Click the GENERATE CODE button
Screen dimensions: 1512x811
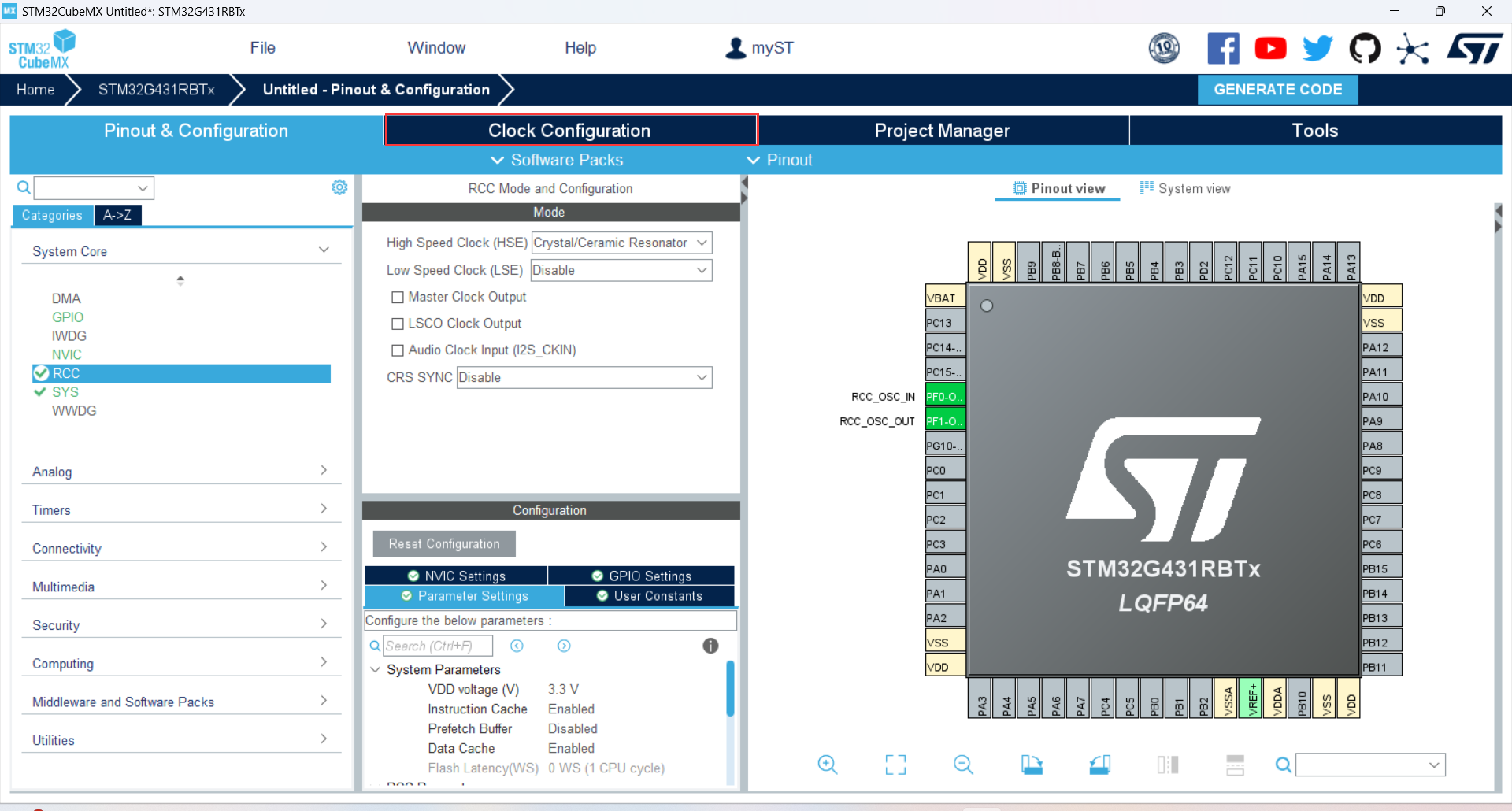[1277, 90]
